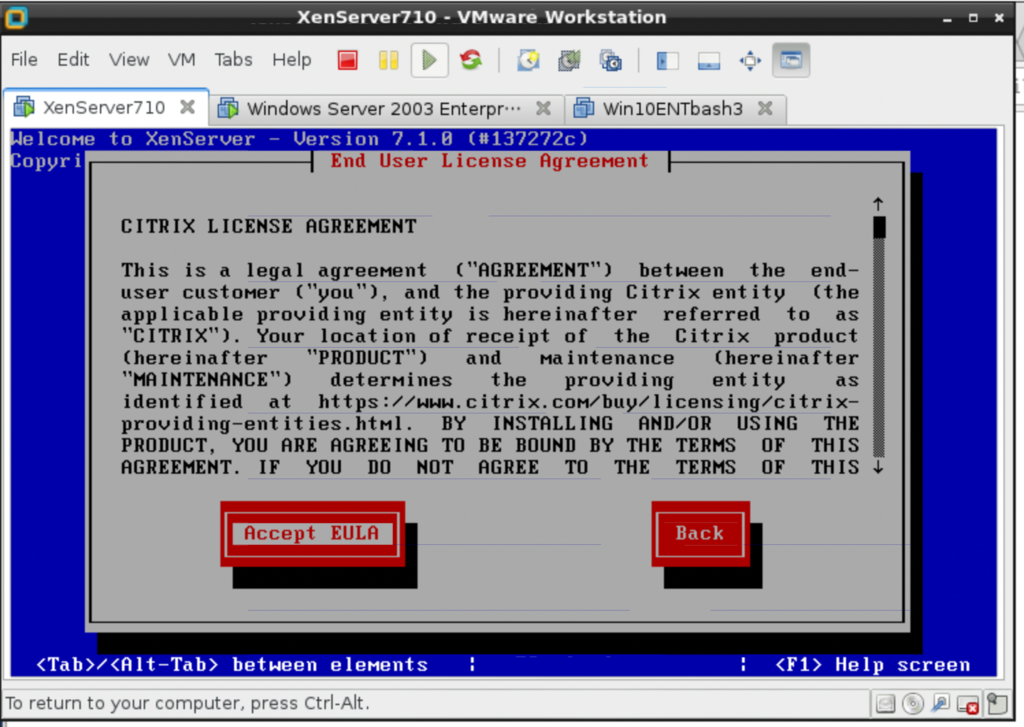Click the hard disk status icon
Image resolution: width=1024 pixels, height=727 pixels.
click(x=885, y=703)
